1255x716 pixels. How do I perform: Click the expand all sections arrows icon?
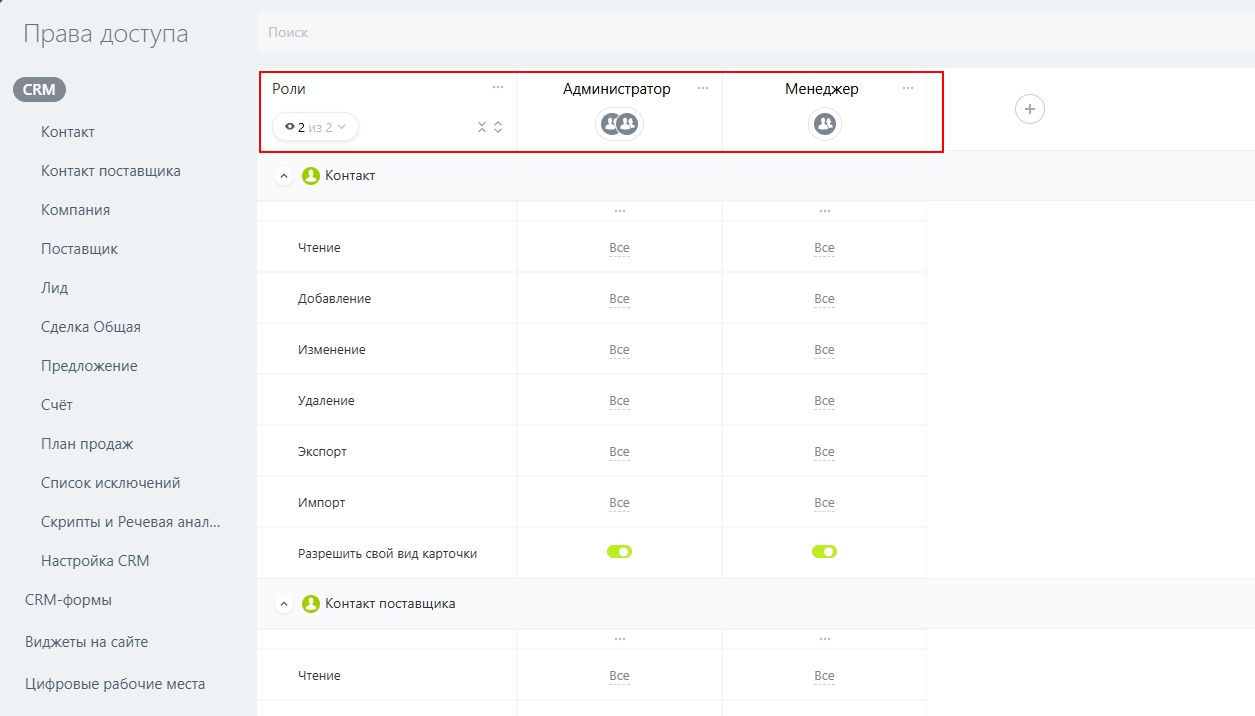click(x=498, y=127)
